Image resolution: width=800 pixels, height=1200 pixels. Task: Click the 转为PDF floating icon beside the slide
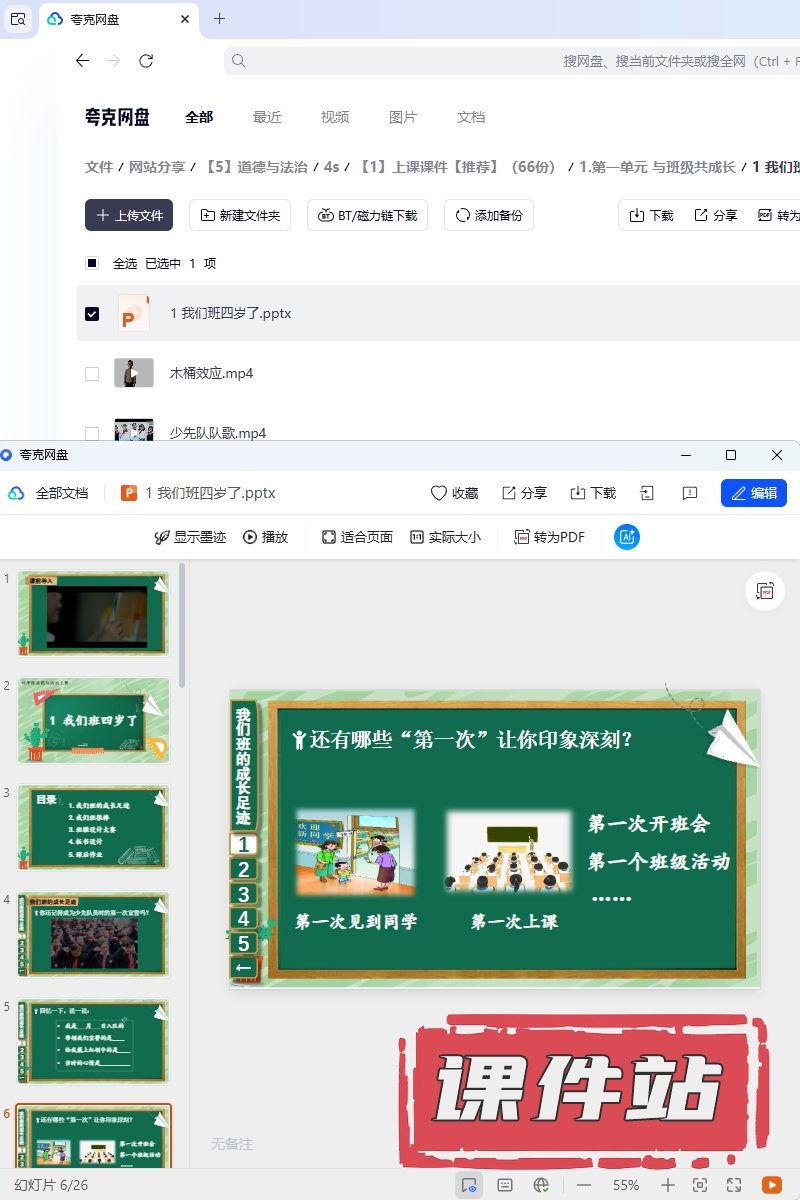(765, 591)
